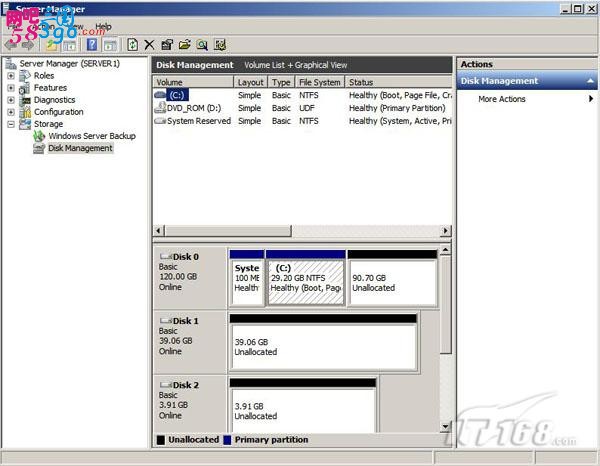Click the DVD_ROM volume disc icon
Viewport: 600px width, 466px height.
160,108
